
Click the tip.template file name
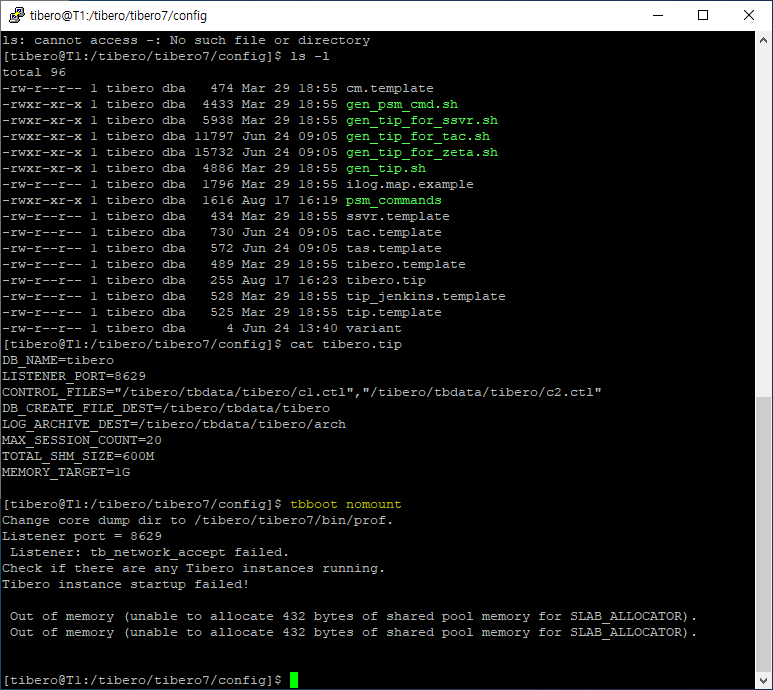(x=393, y=312)
